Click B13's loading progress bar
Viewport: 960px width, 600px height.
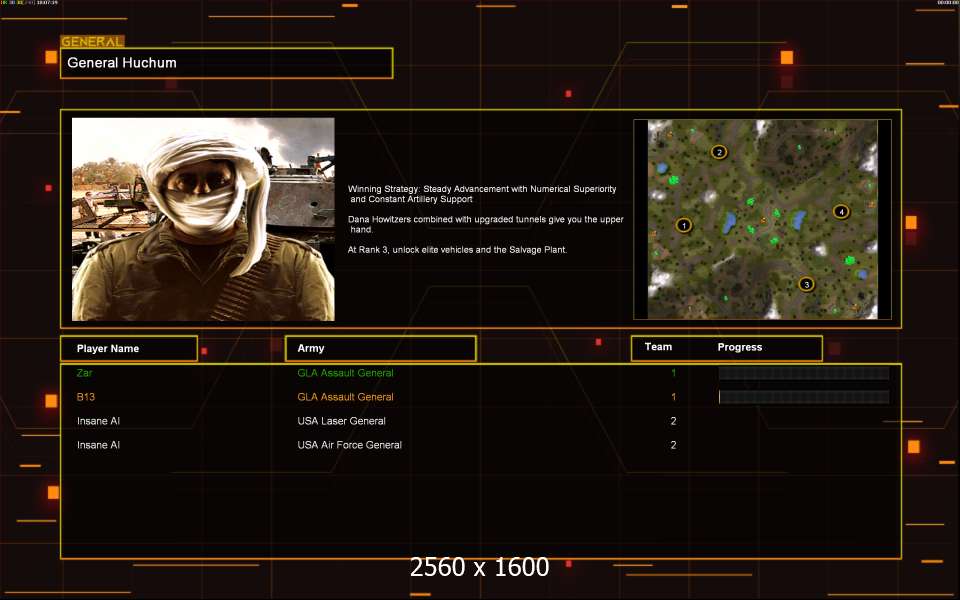[x=803, y=397]
